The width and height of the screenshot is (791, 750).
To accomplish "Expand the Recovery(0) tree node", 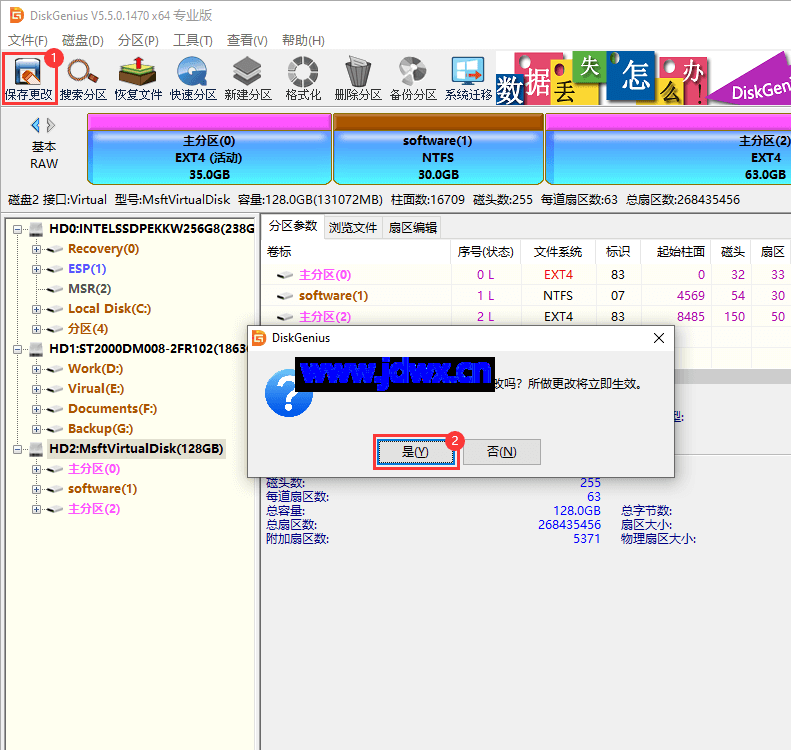I will [36, 249].
